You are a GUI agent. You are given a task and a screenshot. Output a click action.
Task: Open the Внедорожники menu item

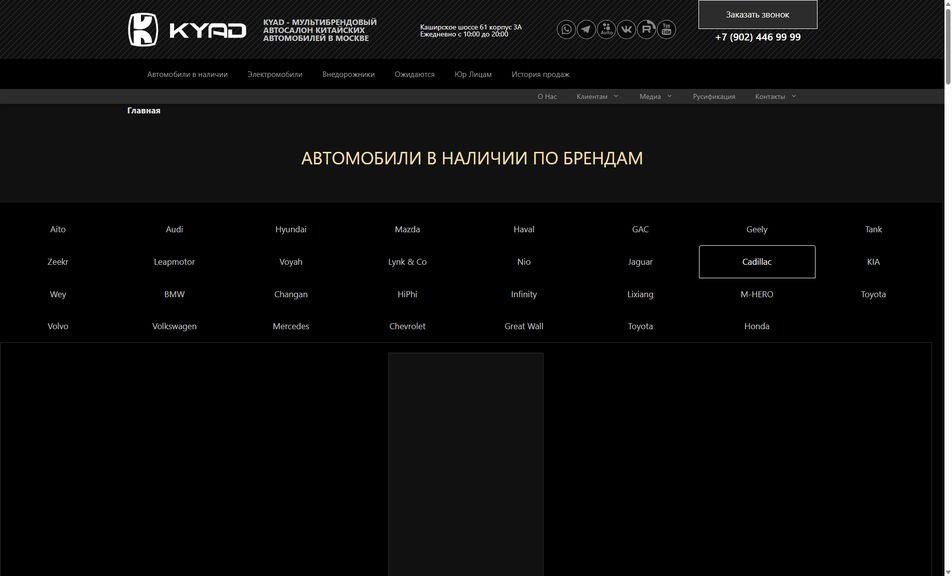348,75
